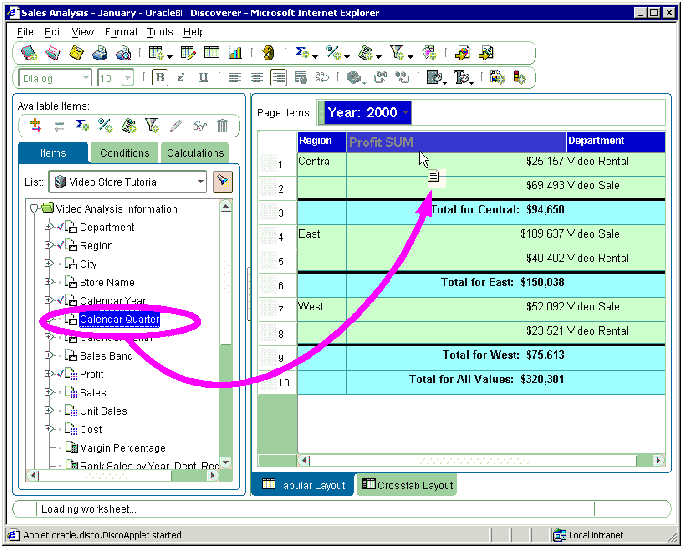Click the background color paint icon
Viewport: 684px width, 549px height.
pos(434,78)
